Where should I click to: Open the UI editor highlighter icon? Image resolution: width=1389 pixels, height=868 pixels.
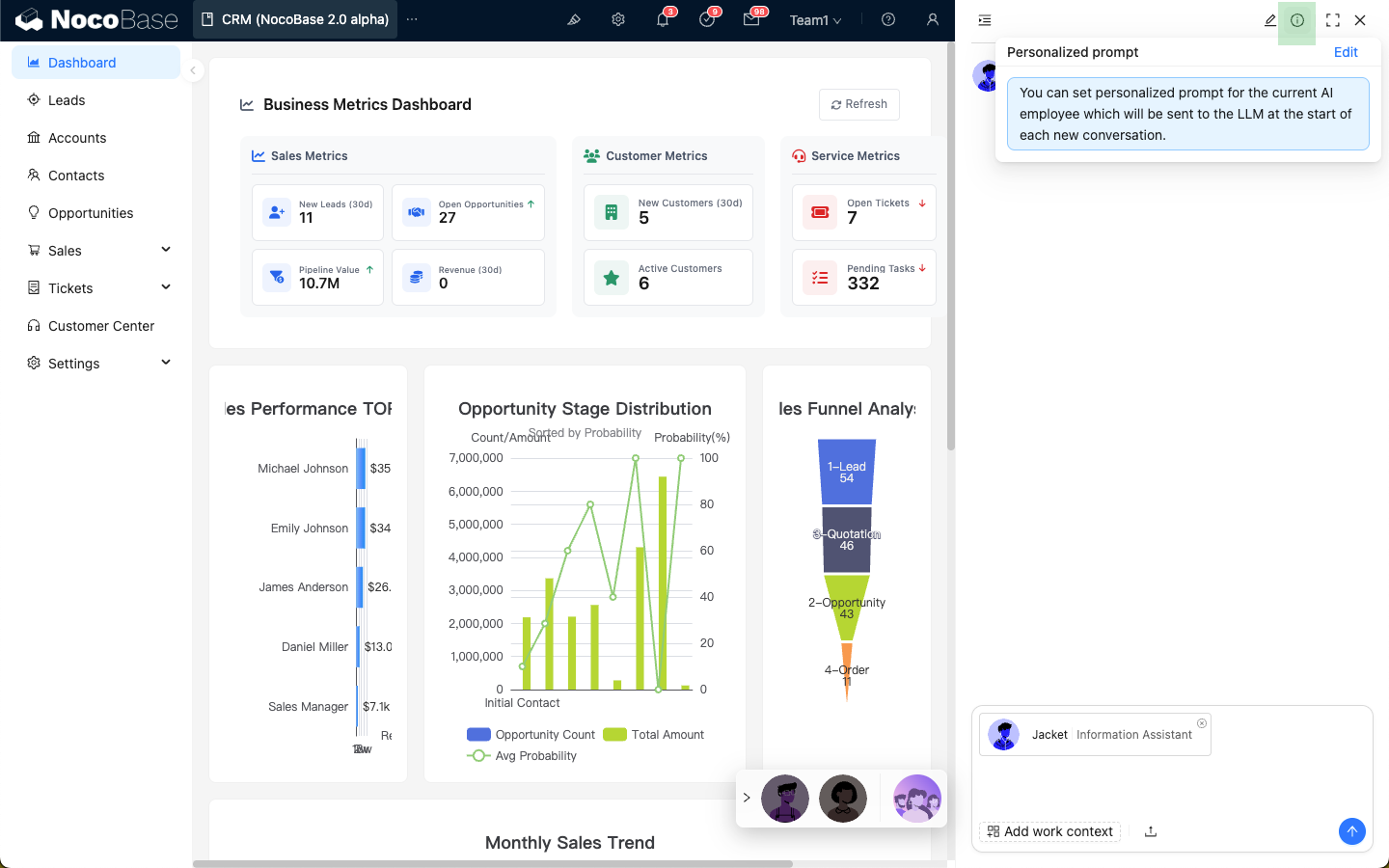[574, 19]
